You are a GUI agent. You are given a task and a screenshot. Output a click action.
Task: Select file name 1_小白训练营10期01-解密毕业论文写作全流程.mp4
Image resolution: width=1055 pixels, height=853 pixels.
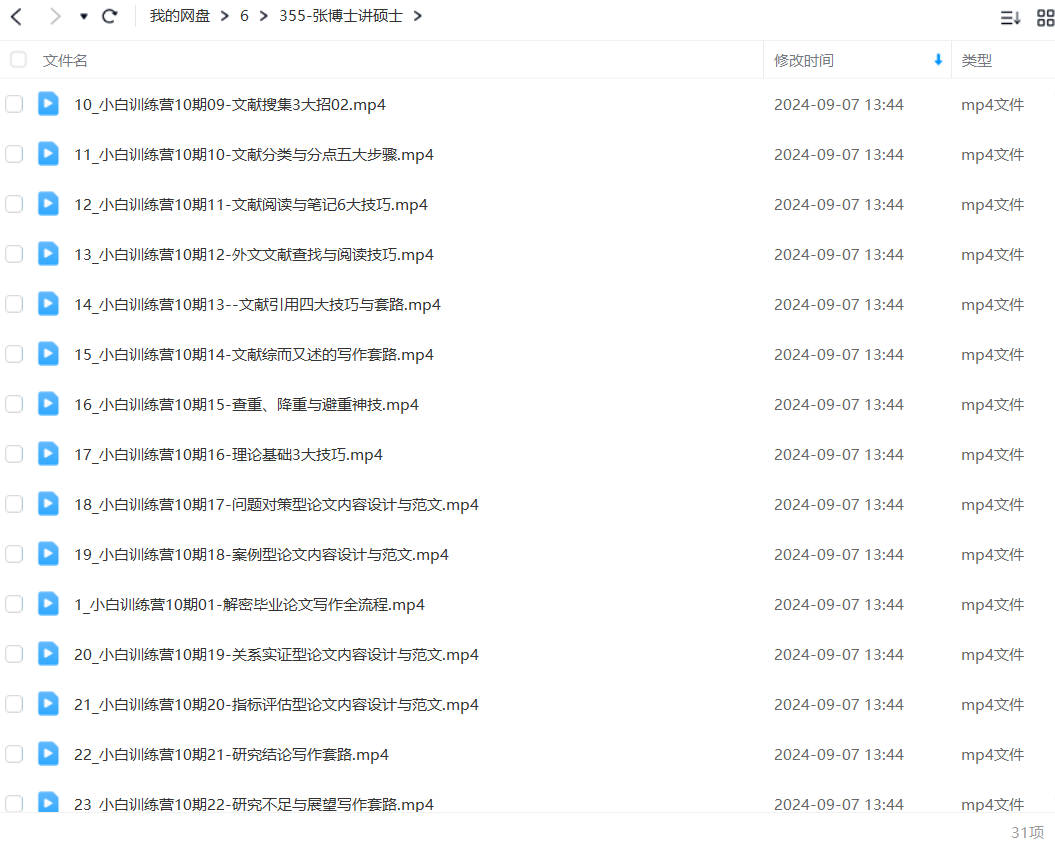pos(249,605)
